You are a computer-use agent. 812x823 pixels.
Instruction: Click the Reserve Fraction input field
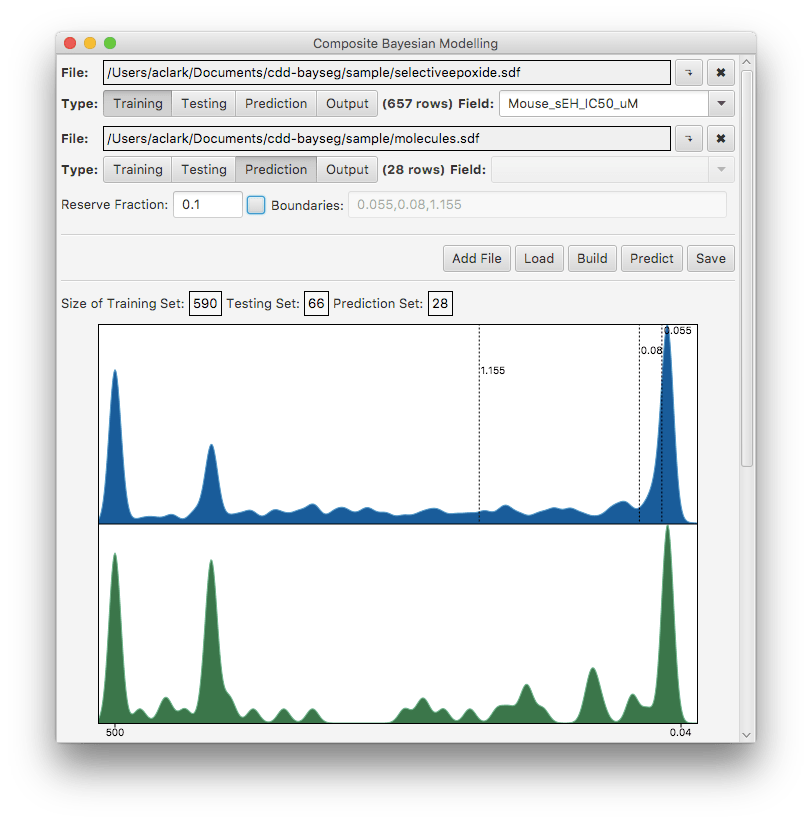coord(208,205)
